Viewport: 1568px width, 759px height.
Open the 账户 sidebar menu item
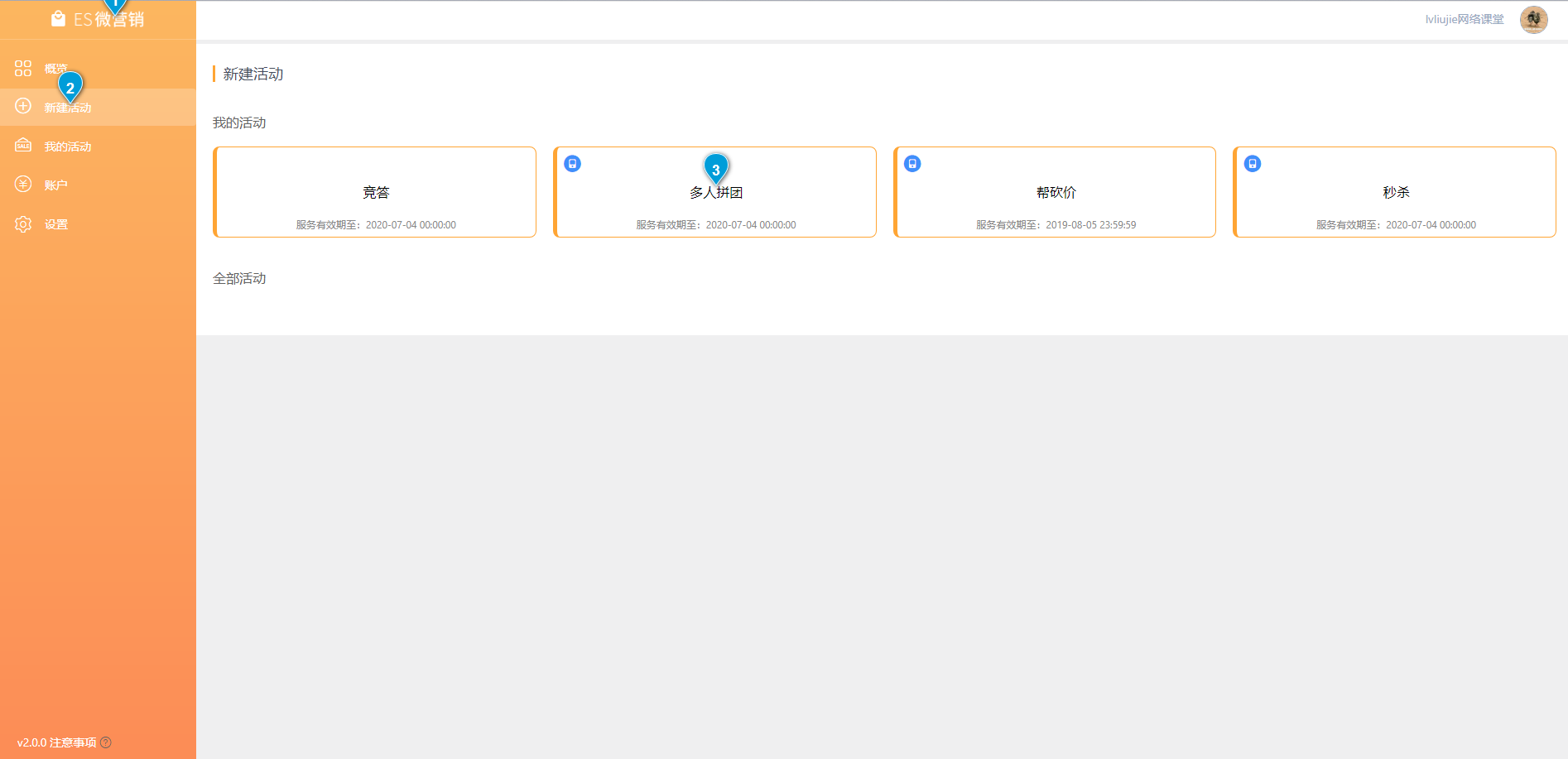(x=56, y=185)
